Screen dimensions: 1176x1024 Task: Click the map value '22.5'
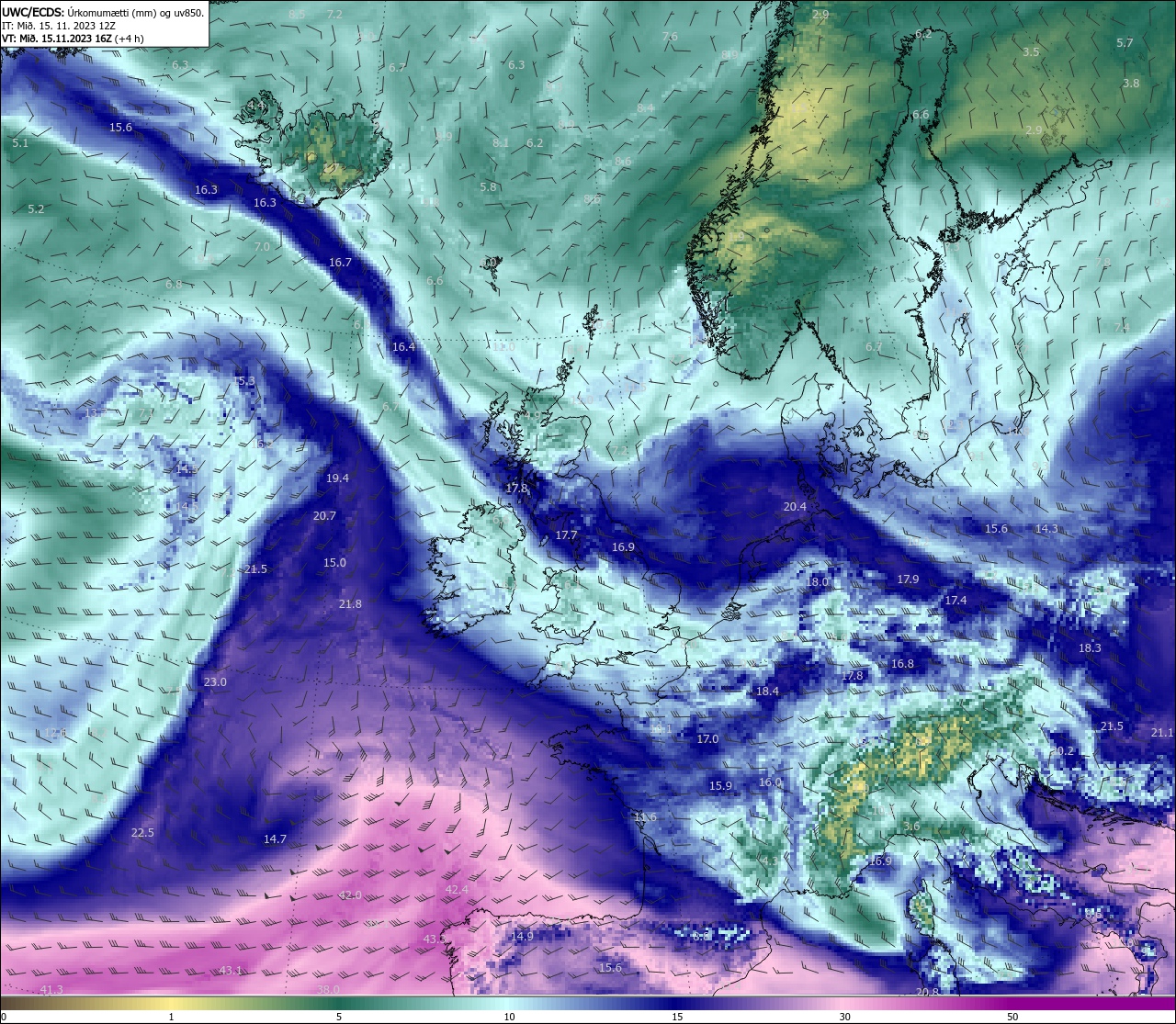pos(142,833)
